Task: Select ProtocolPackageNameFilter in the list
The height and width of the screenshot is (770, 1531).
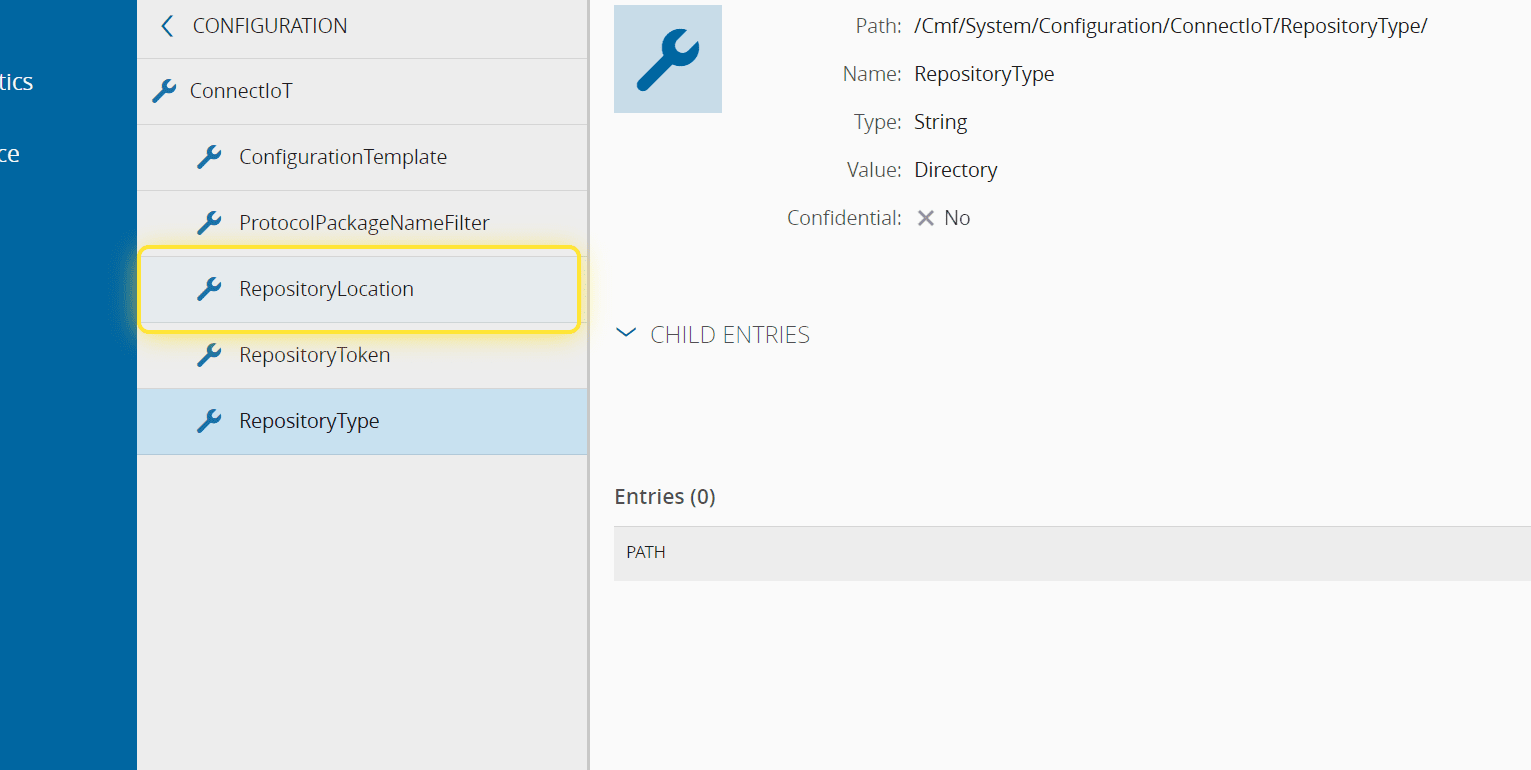Action: coord(364,223)
